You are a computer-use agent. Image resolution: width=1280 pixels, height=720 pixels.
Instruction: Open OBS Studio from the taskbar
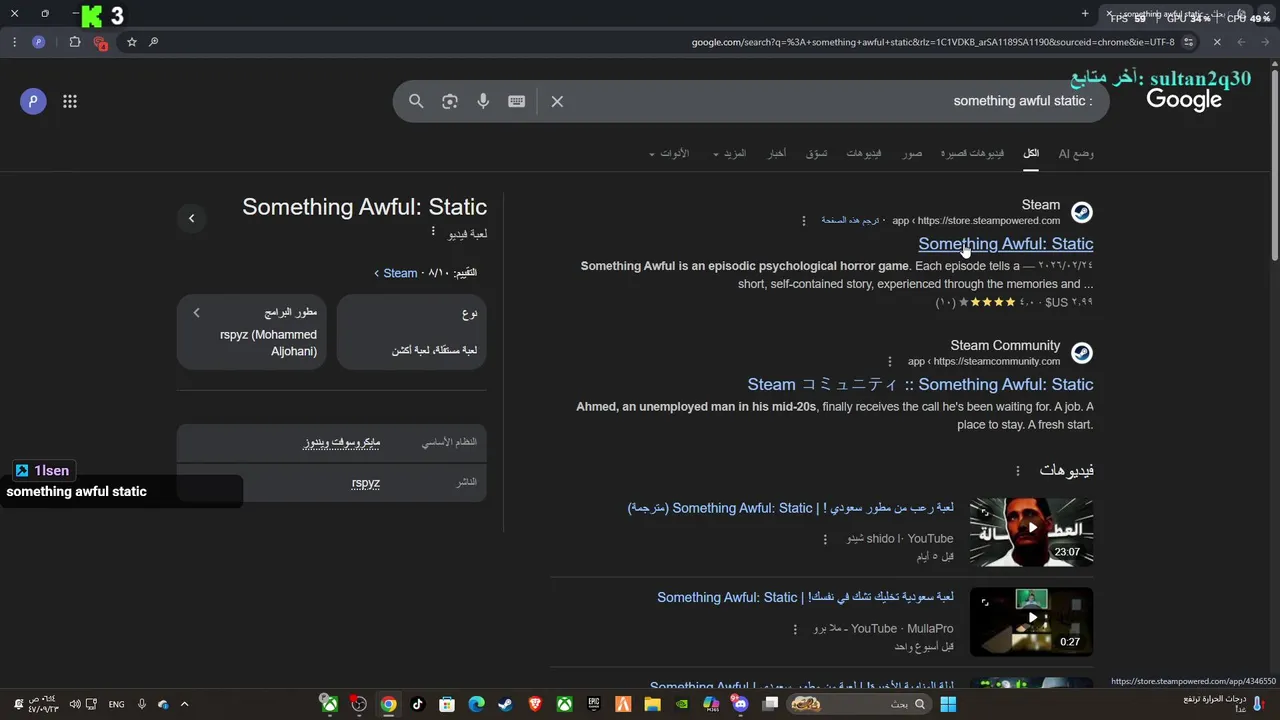[358, 704]
